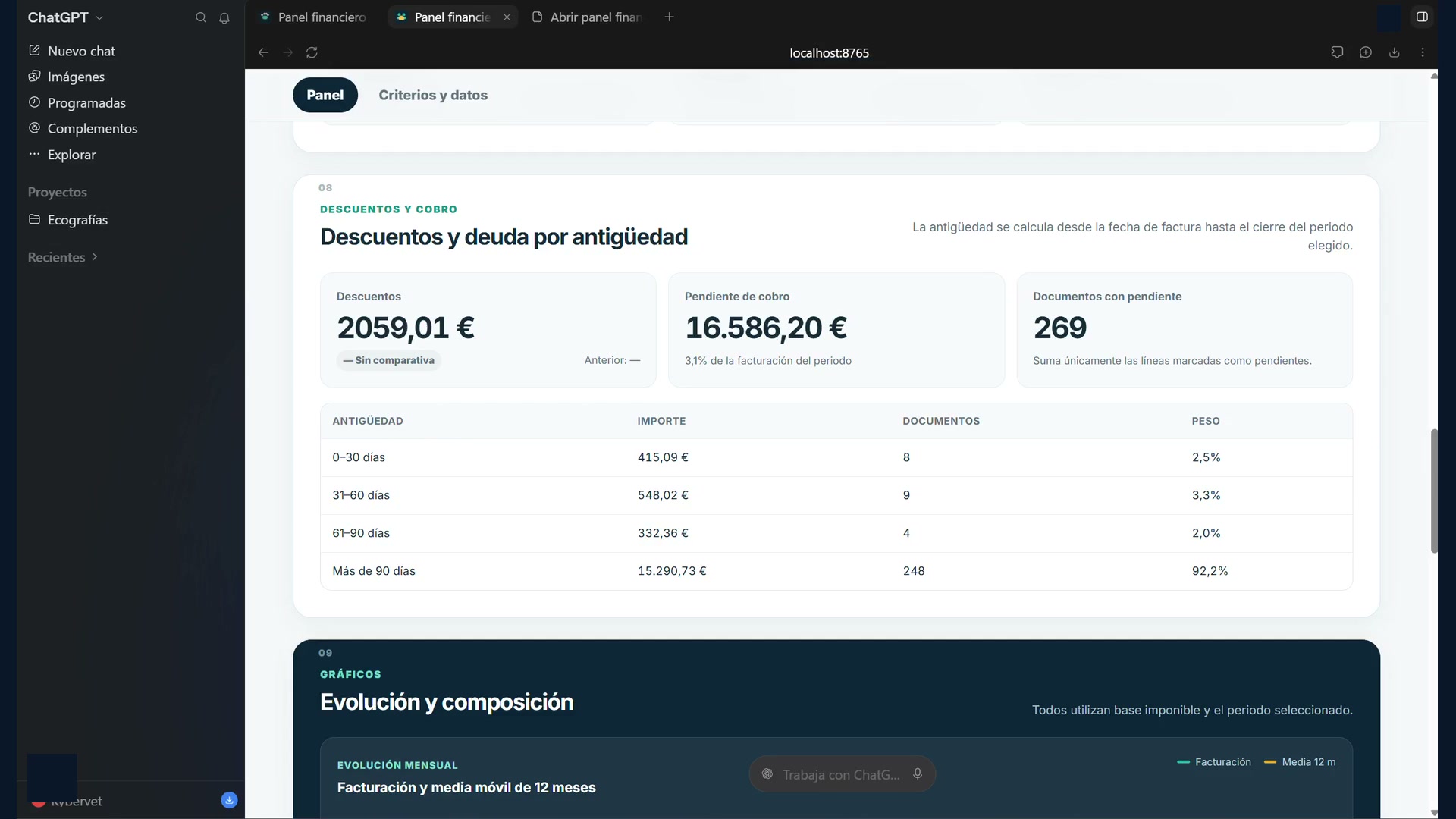Click the Documentos con pendiente value 269

click(1060, 328)
